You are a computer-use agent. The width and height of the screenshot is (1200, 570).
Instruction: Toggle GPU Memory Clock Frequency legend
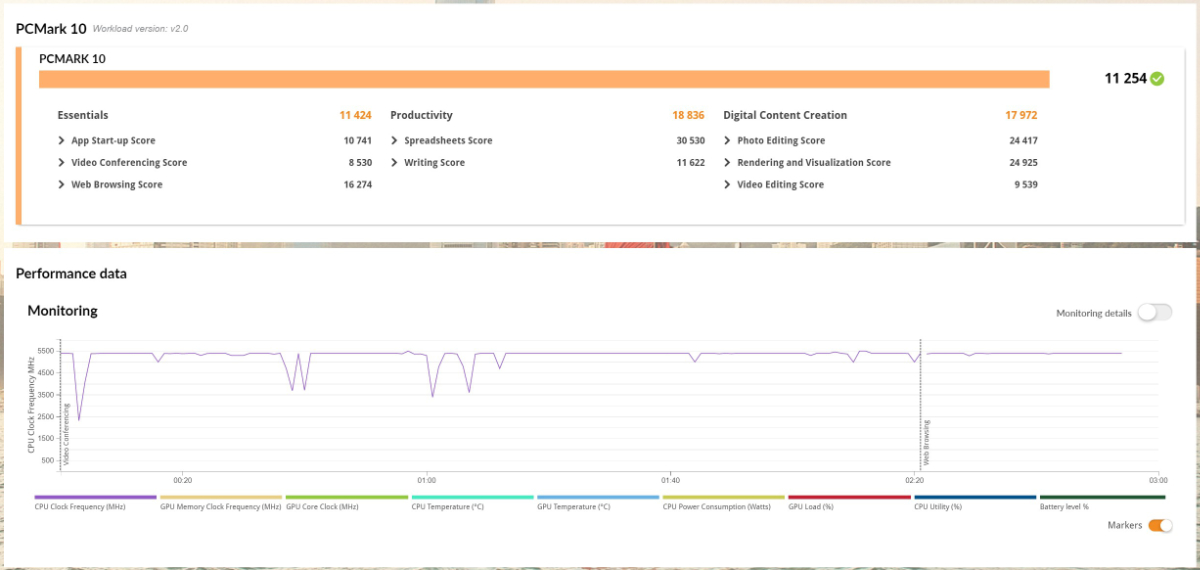coord(221,497)
